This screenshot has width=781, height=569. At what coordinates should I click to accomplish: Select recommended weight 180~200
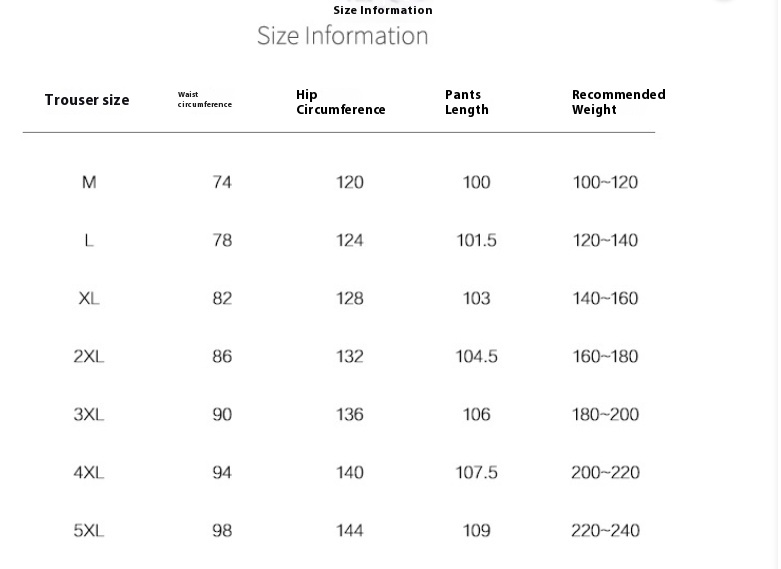point(606,415)
